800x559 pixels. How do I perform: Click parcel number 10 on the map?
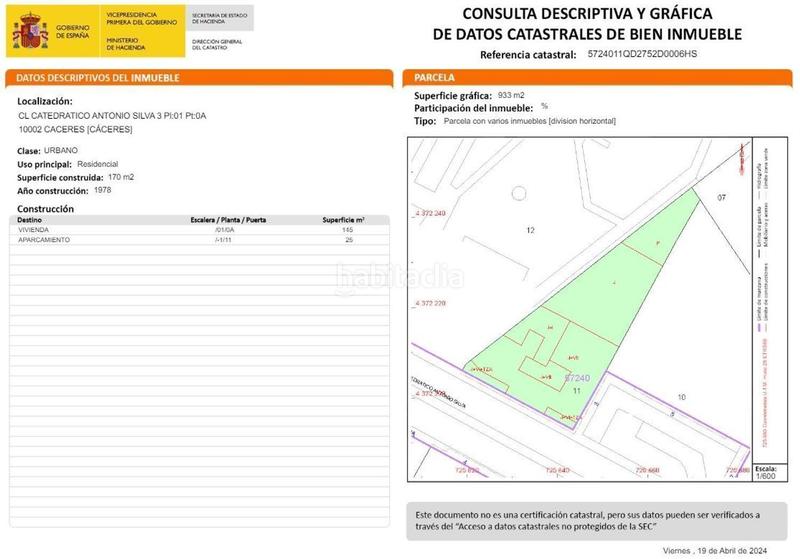click(x=681, y=370)
